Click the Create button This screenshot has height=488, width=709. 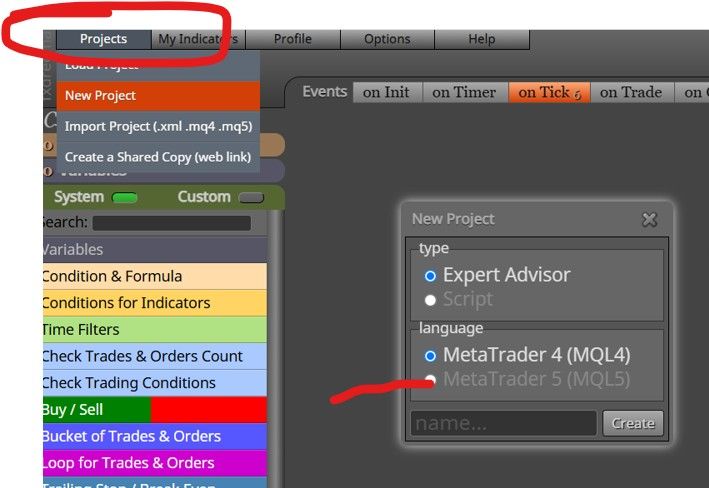click(633, 423)
